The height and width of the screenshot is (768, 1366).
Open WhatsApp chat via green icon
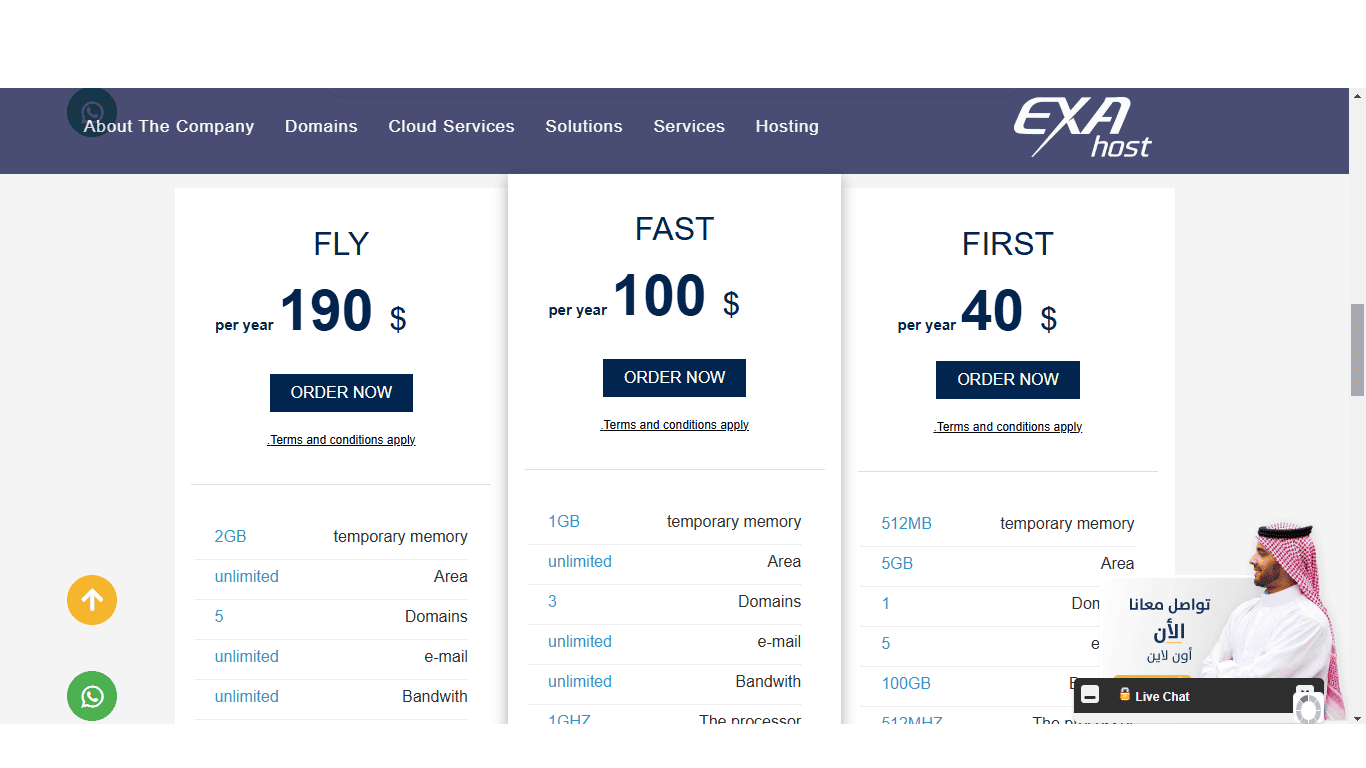pos(92,696)
